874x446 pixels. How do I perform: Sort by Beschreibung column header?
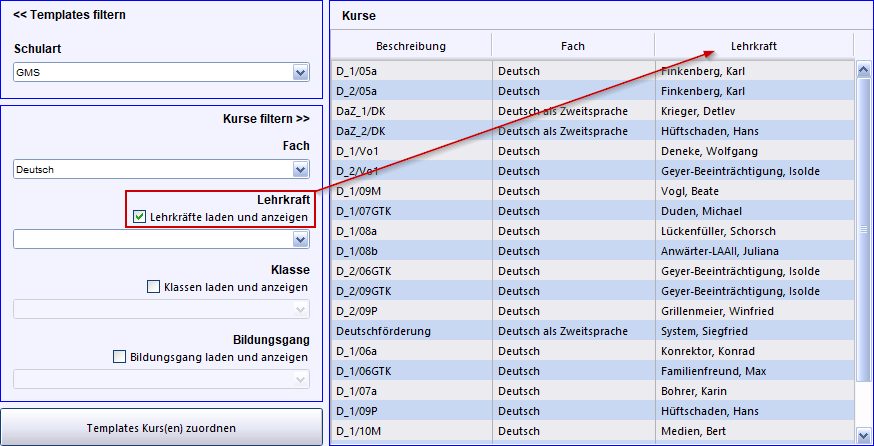[x=411, y=46]
